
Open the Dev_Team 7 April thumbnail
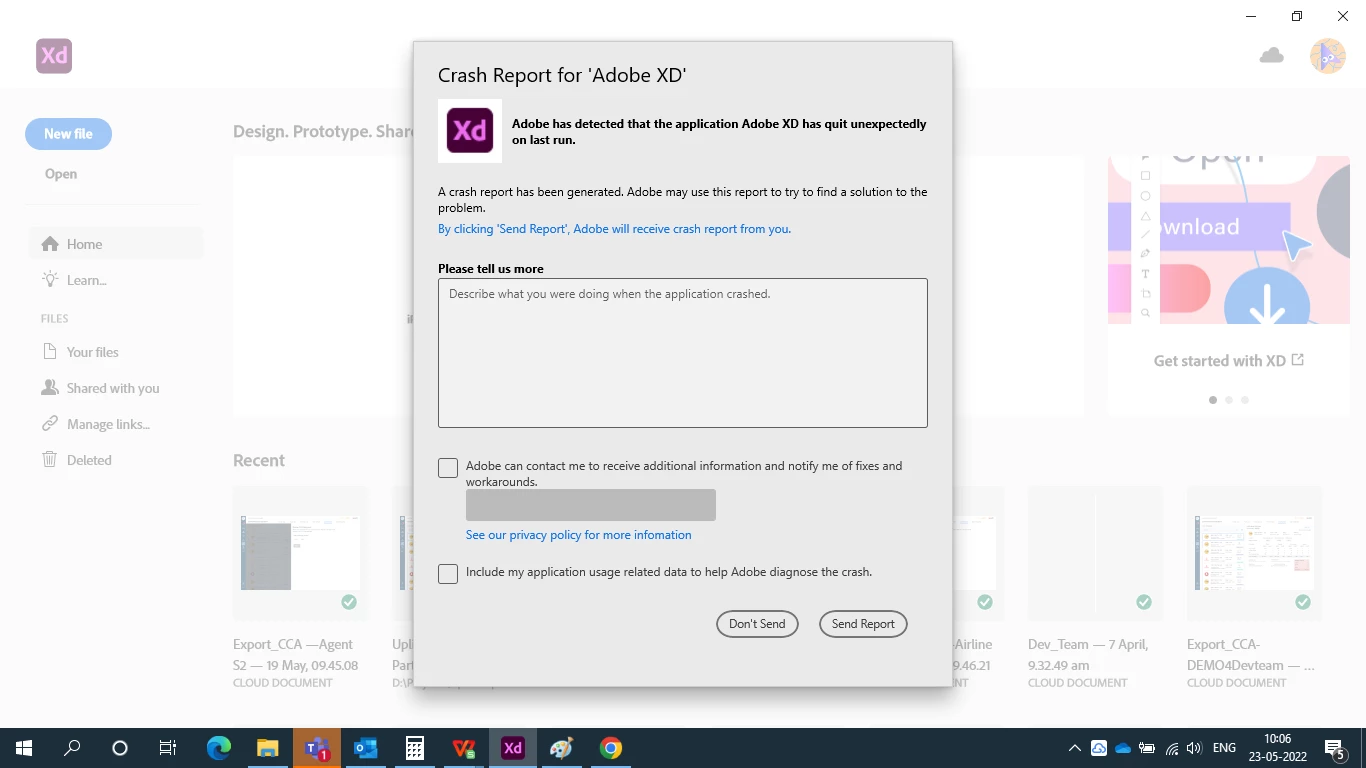[1095, 553]
